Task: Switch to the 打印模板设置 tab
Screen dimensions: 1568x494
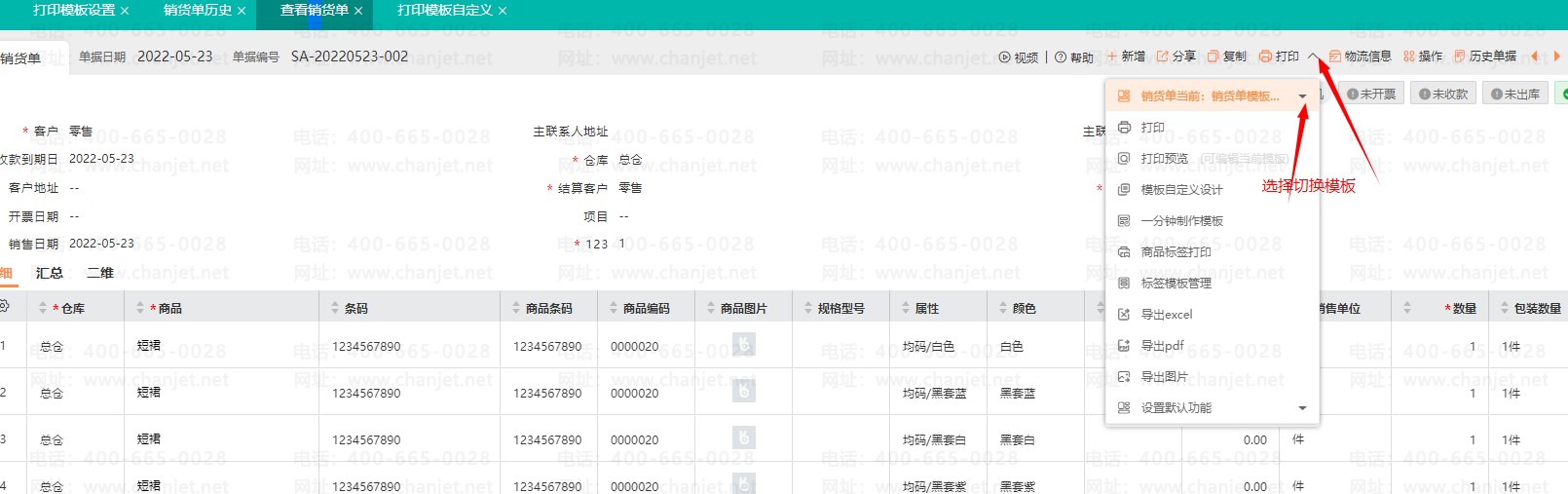Action: coord(74,11)
